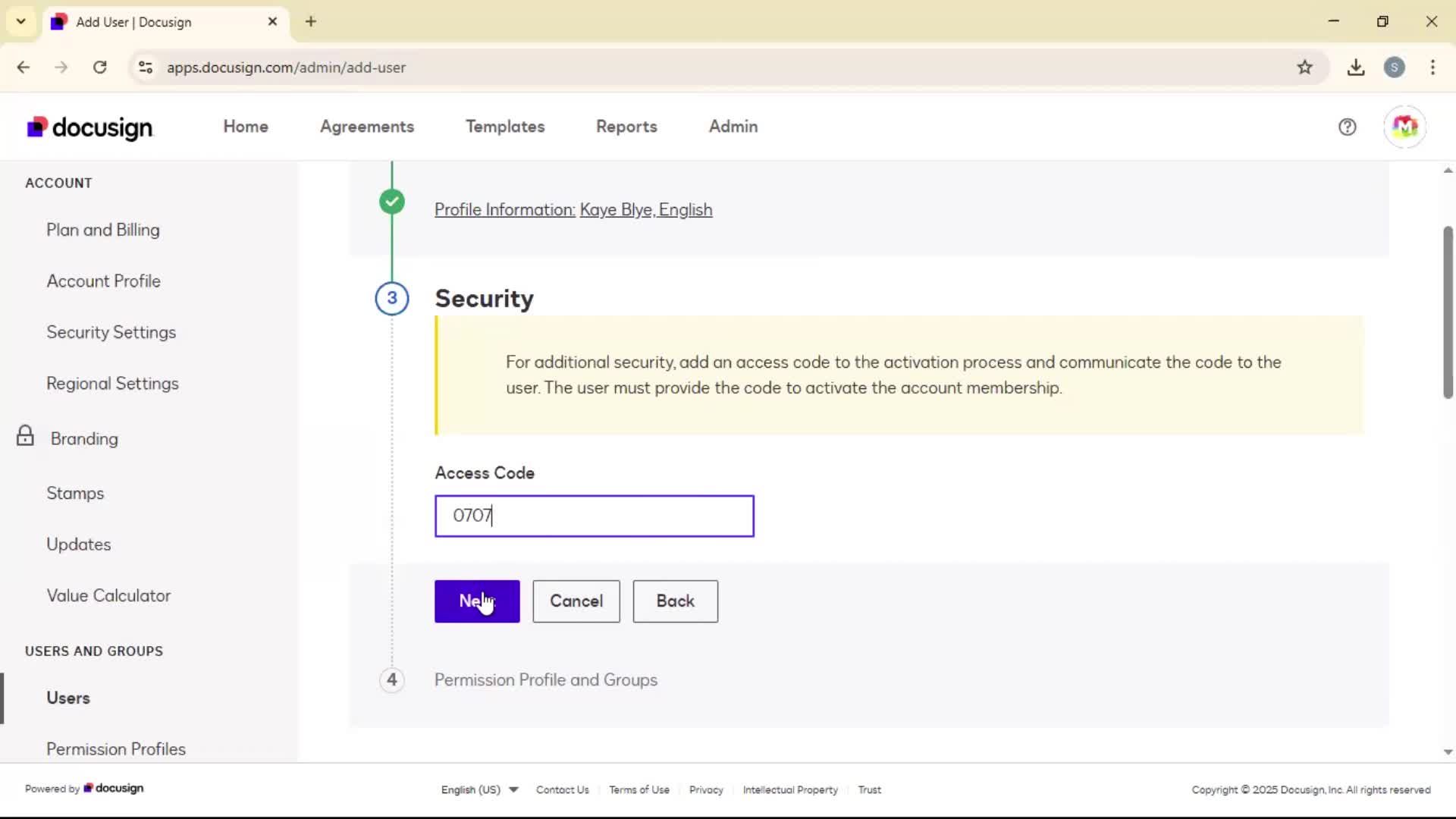Click the browser back arrow

point(24,67)
